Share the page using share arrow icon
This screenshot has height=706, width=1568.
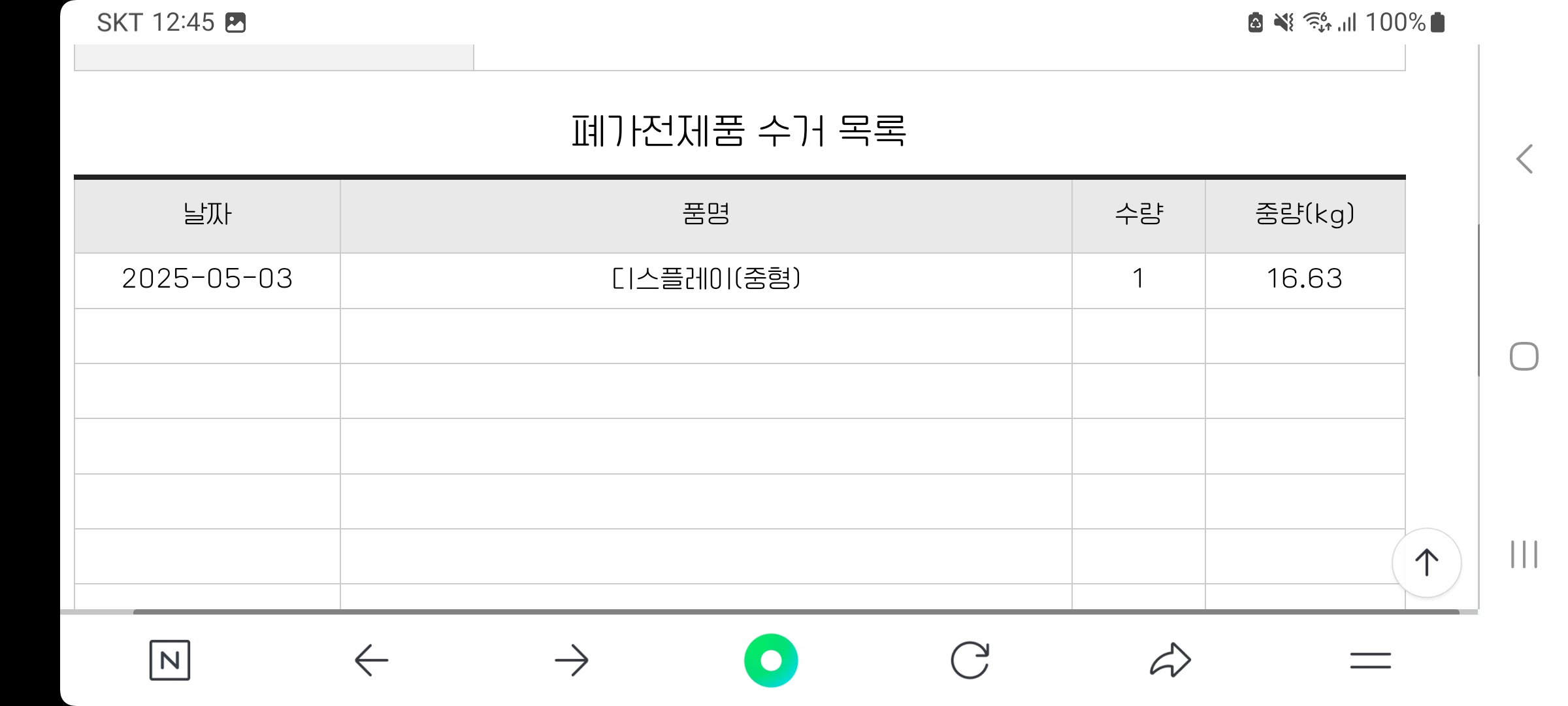(x=1170, y=660)
